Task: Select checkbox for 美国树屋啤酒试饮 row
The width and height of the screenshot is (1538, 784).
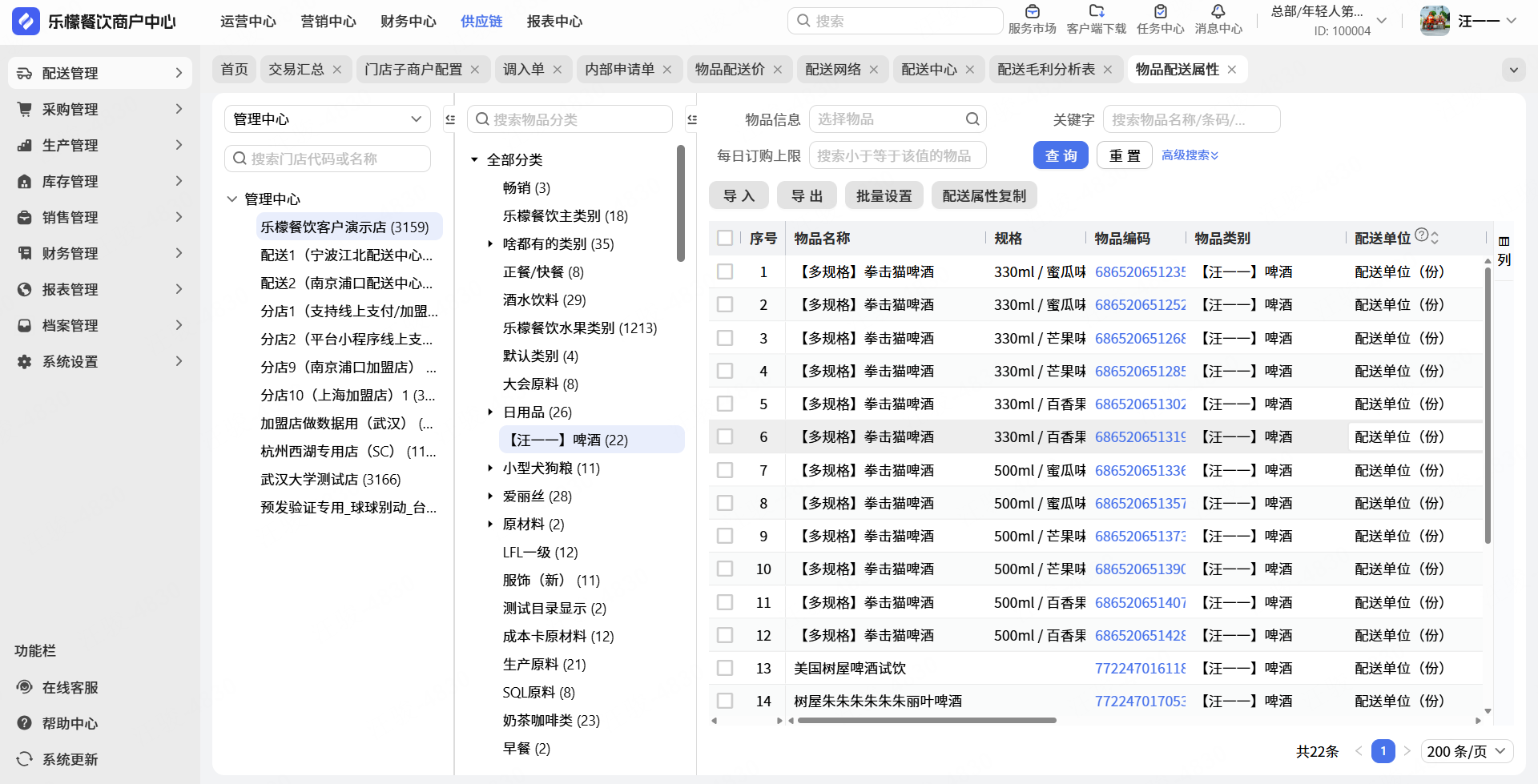Action: click(x=725, y=668)
